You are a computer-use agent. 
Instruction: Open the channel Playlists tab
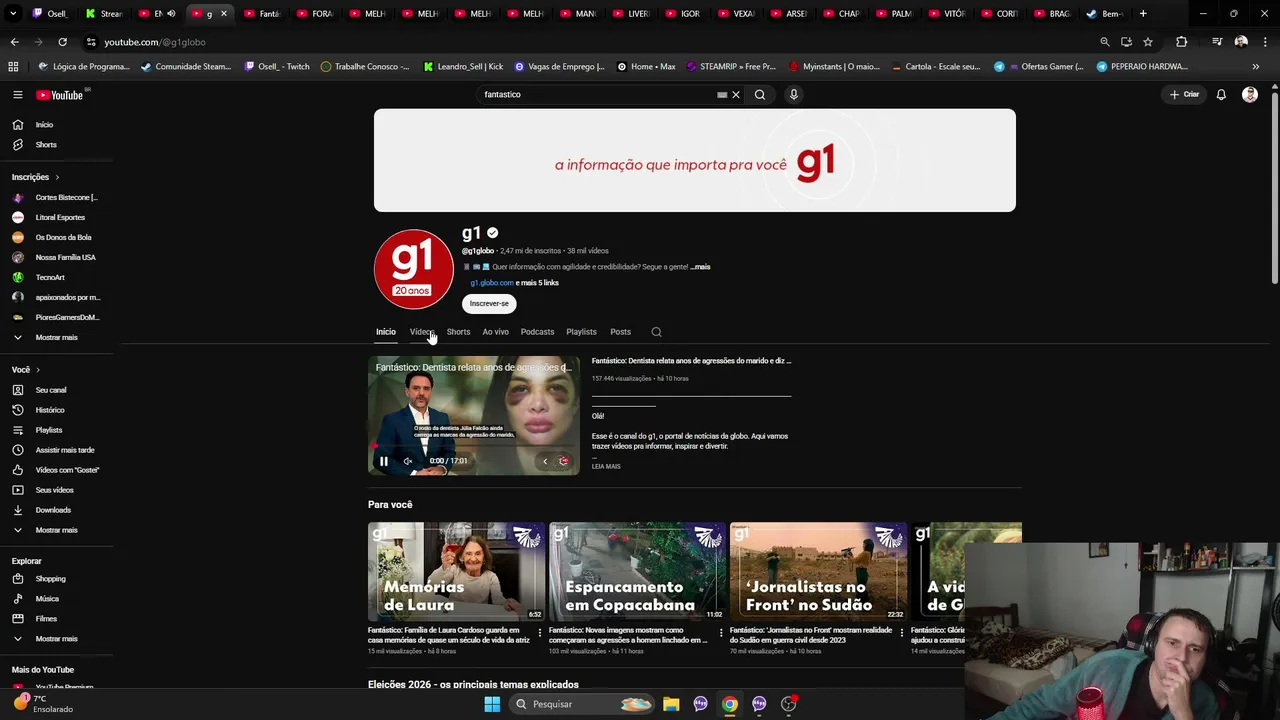[581, 332]
